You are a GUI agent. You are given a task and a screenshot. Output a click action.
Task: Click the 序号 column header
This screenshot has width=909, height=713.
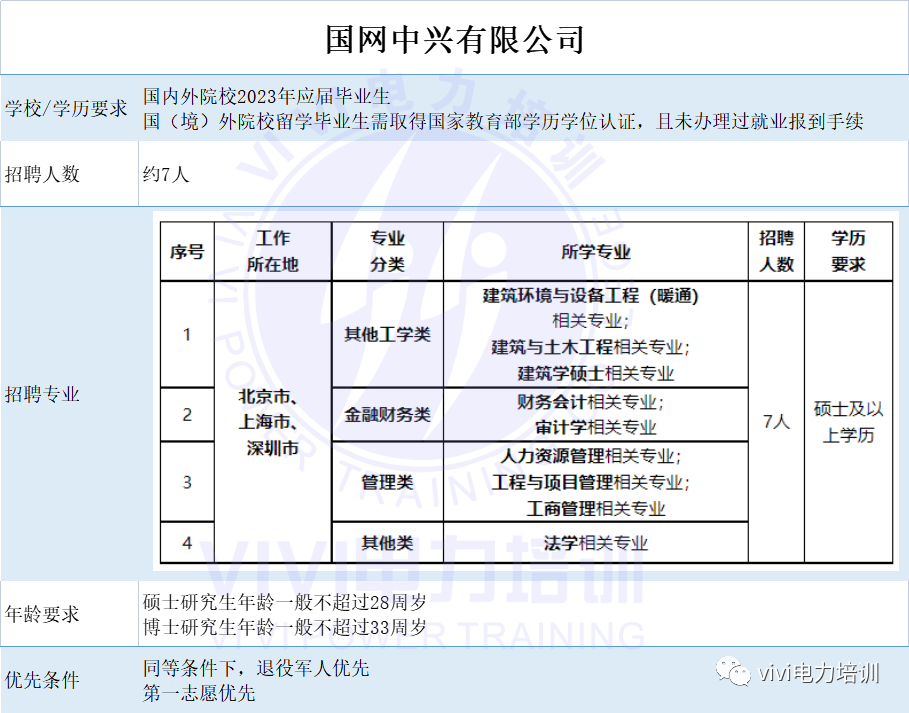pos(187,252)
